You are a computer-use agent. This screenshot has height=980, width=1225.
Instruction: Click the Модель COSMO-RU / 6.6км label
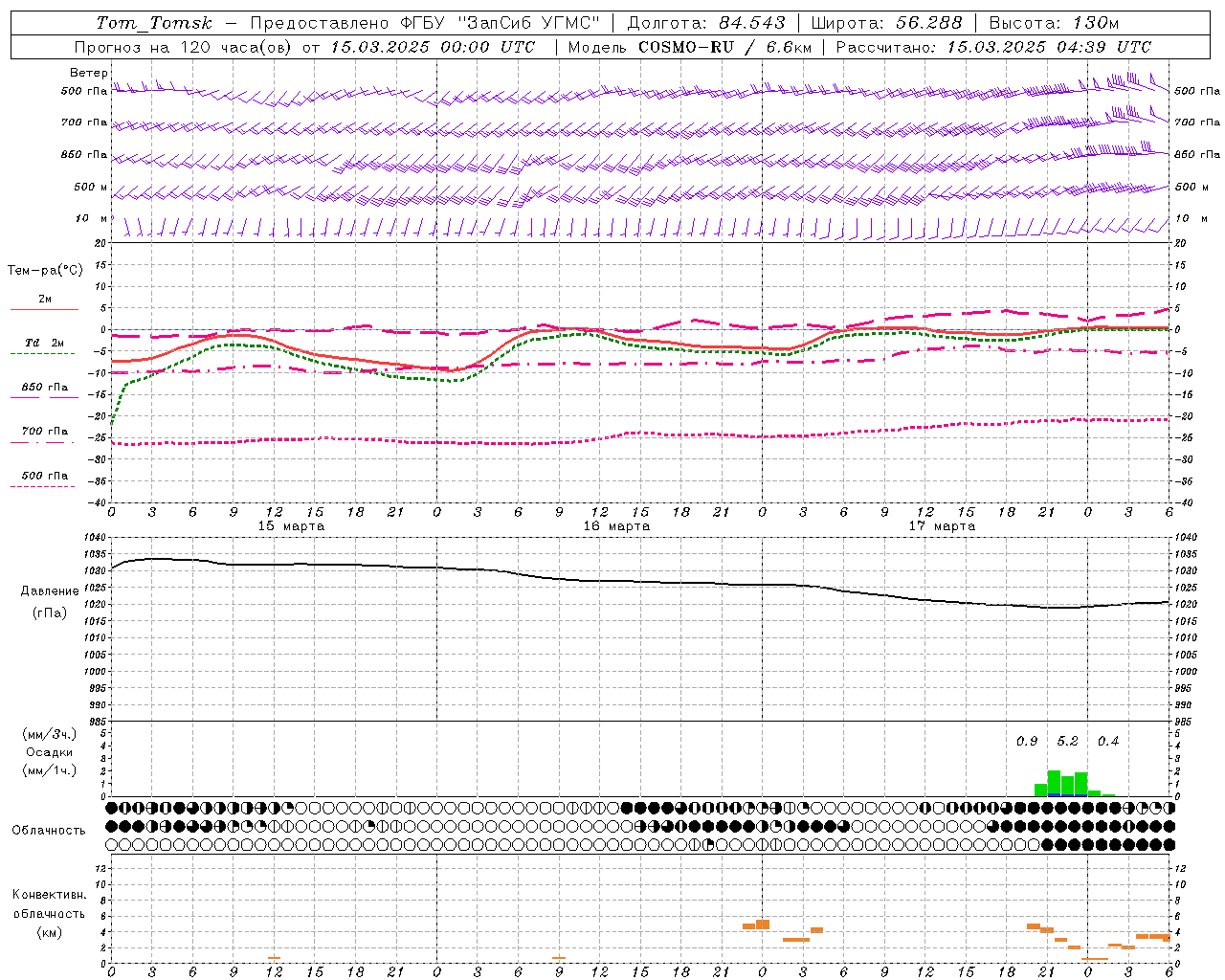[x=690, y=47]
